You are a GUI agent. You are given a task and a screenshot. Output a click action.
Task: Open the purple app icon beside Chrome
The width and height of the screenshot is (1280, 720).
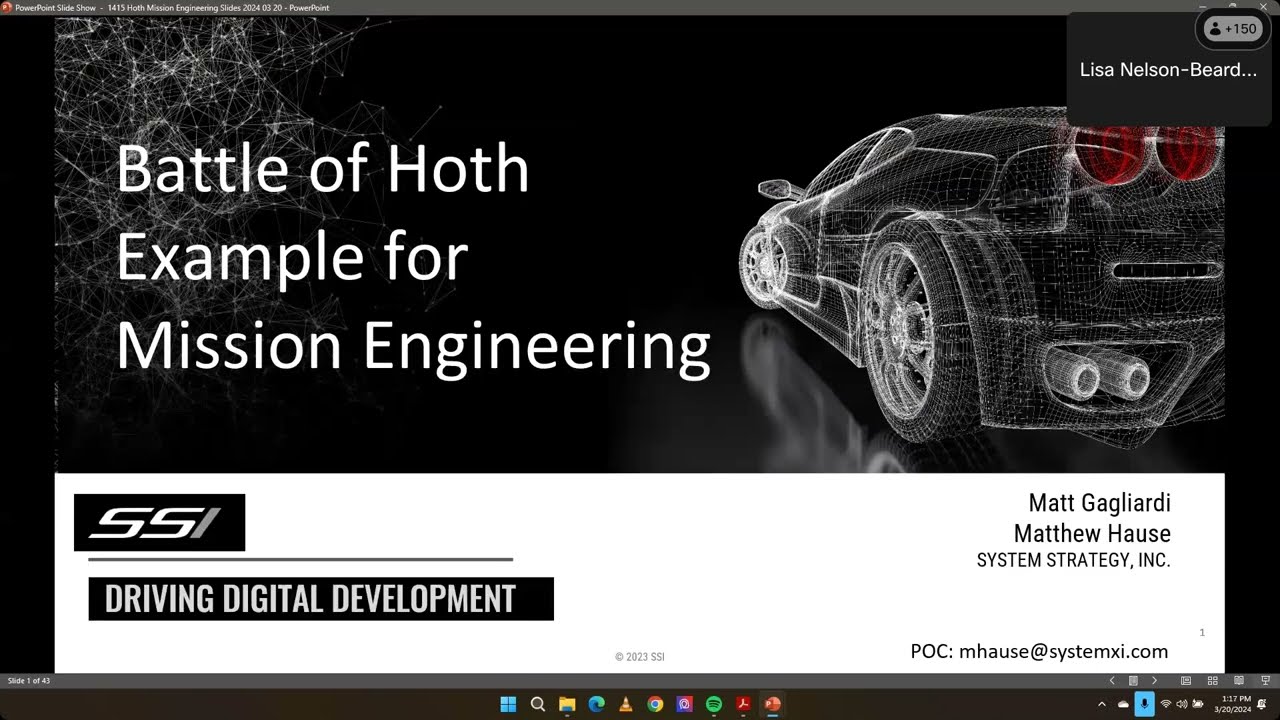tap(684, 704)
